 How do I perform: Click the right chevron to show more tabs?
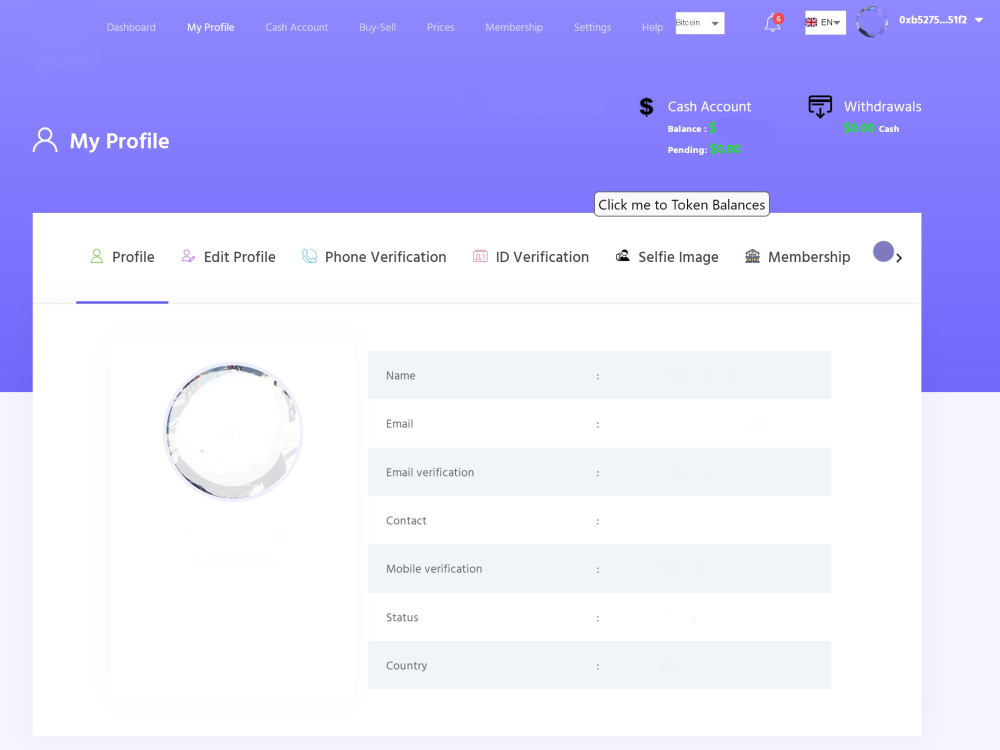pos(899,258)
